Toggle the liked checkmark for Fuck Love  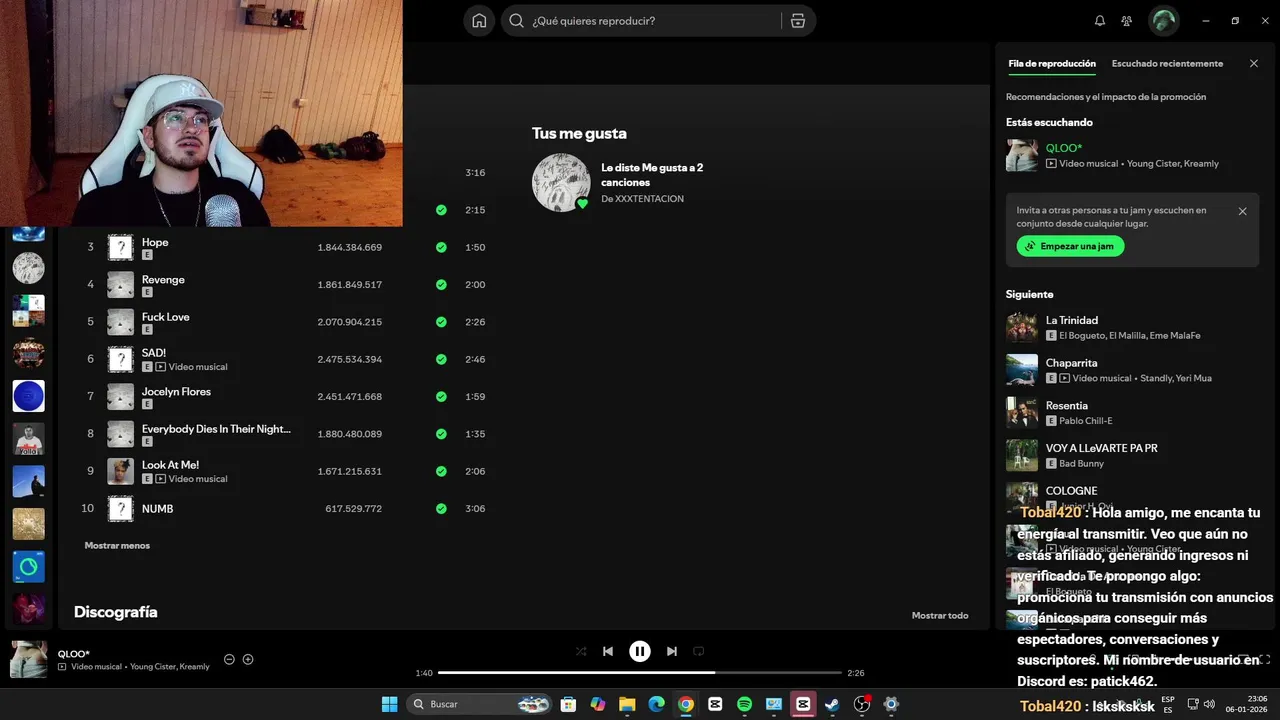point(441,322)
